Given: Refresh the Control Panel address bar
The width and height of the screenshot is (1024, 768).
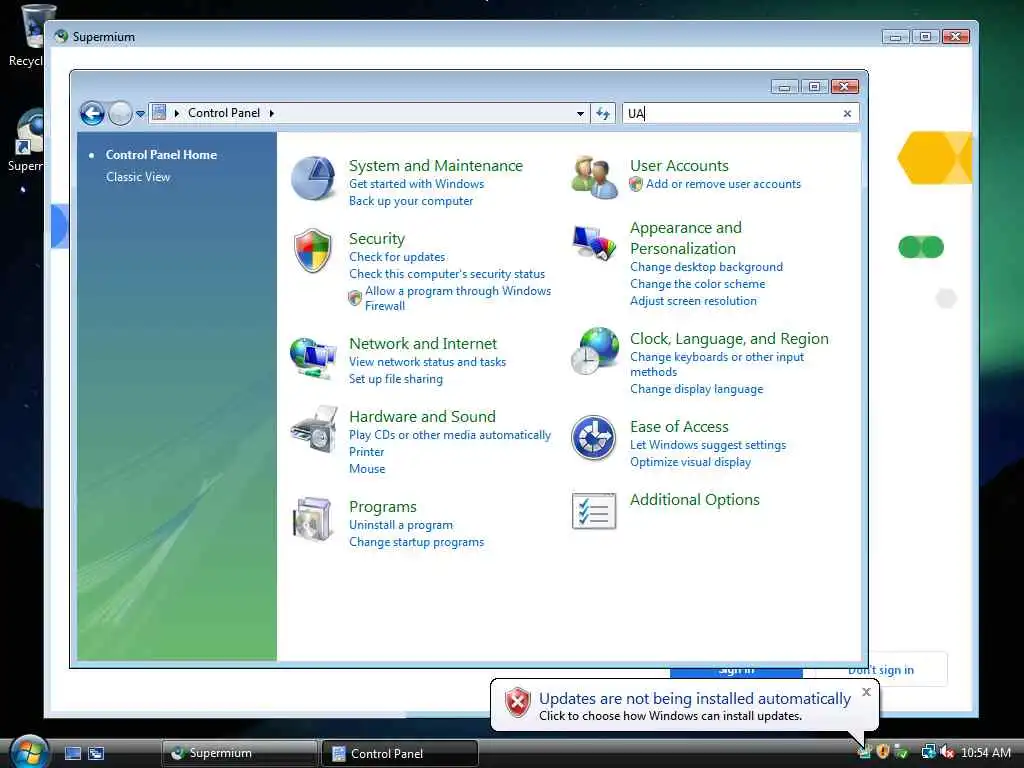Looking at the screenshot, I should (x=603, y=114).
